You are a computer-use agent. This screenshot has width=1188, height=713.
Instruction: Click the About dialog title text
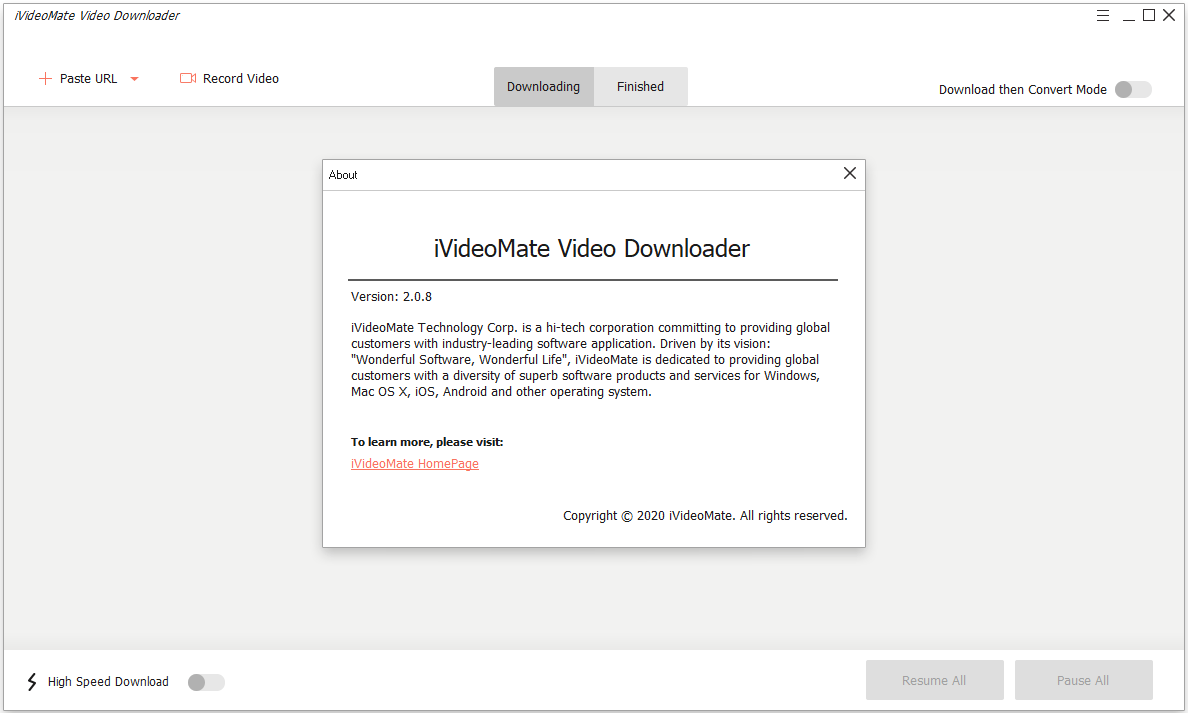click(342, 175)
